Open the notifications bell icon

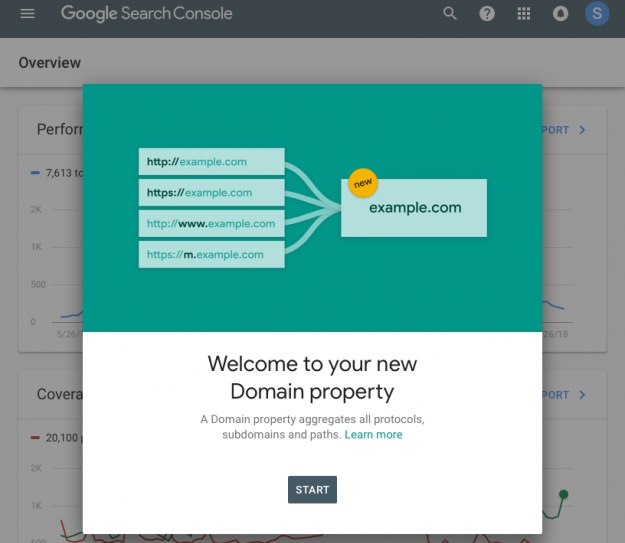click(560, 14)
